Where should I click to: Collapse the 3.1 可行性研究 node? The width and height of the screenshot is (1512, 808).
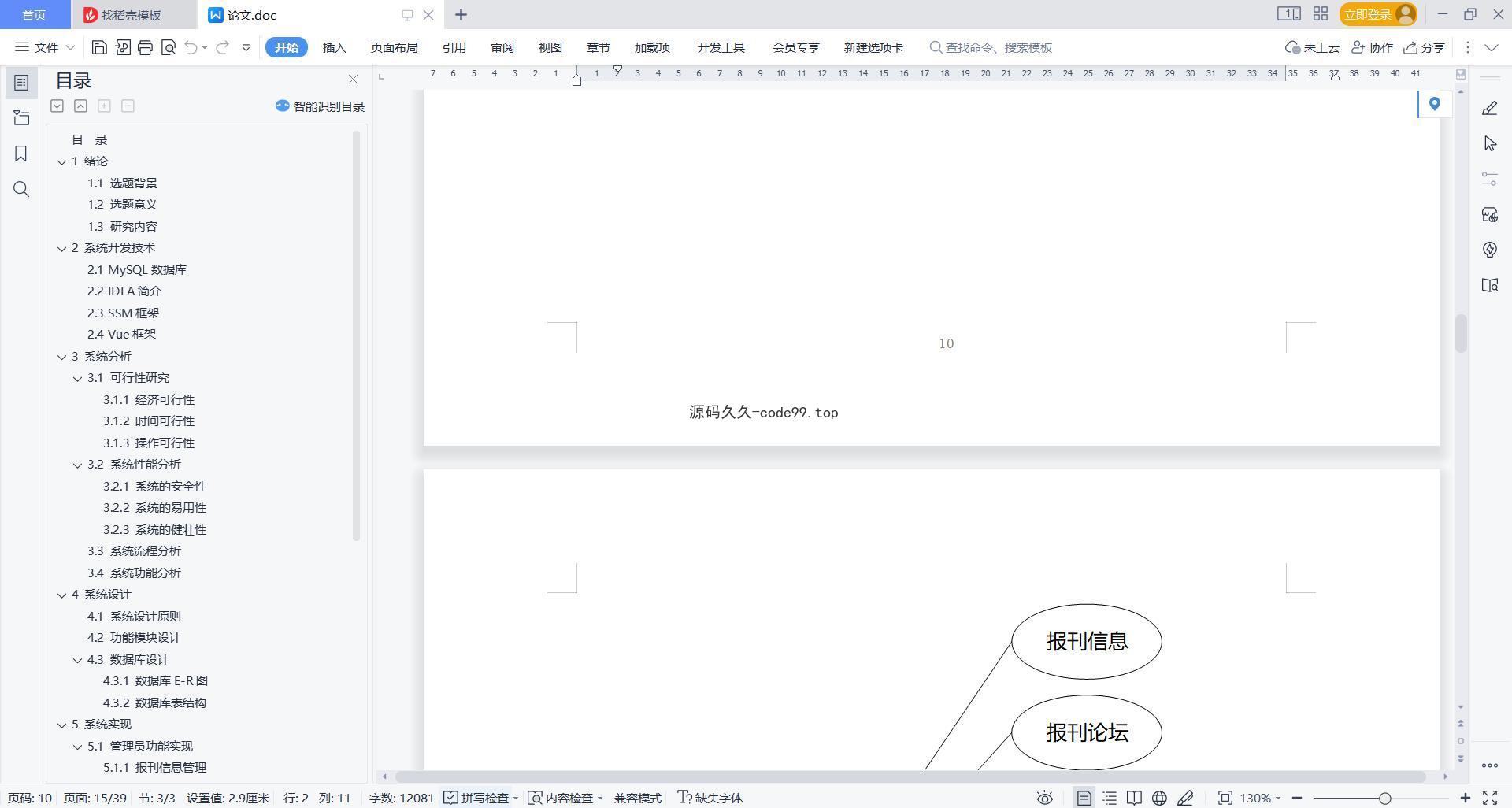click(x=77, y=378)
